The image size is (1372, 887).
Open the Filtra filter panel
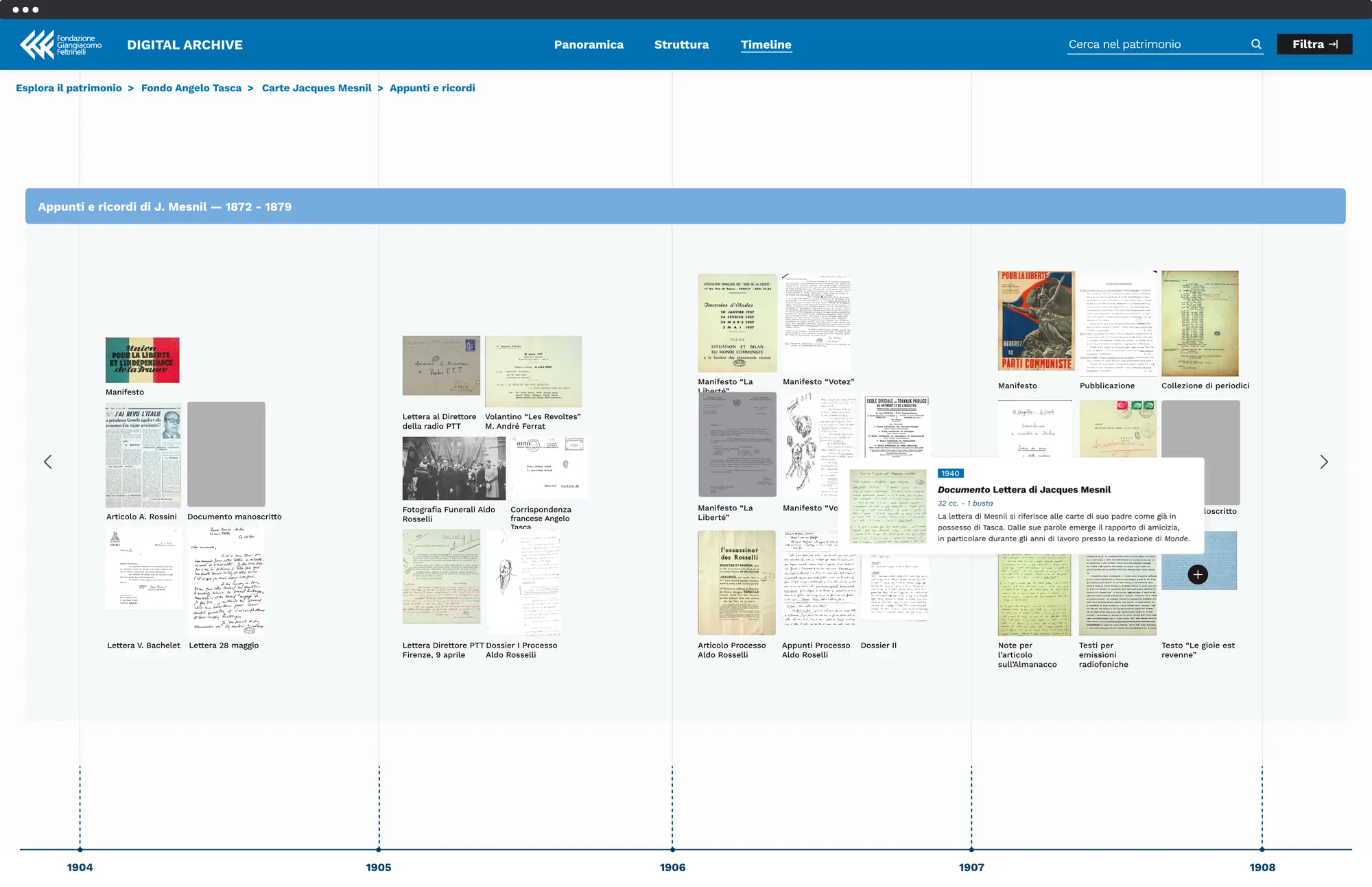pos(1314,44)
